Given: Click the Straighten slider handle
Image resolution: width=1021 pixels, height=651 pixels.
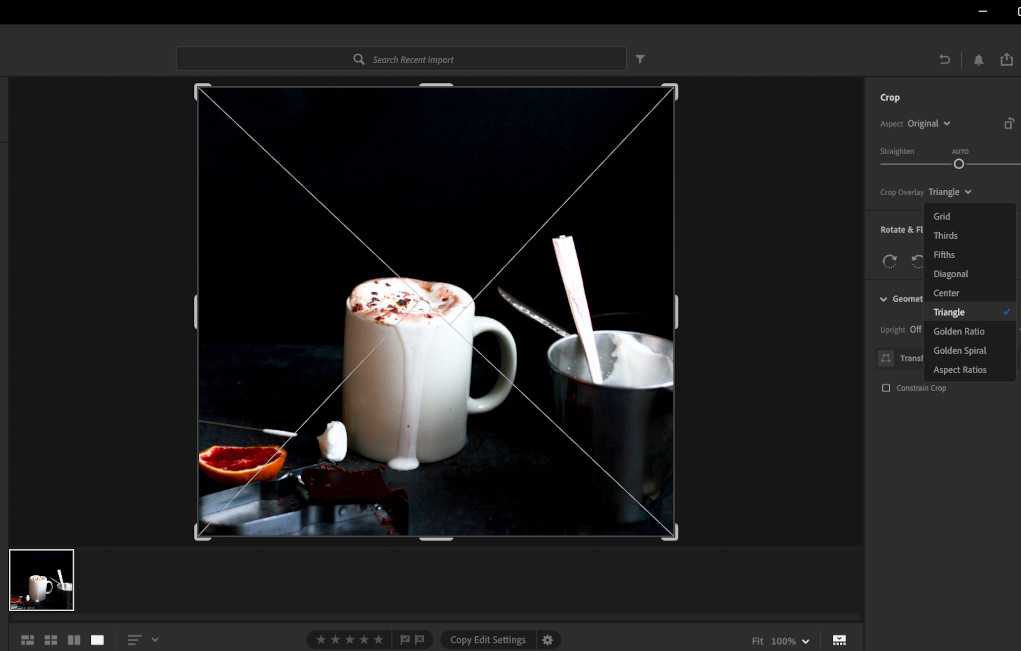Looking at the screenshot, I should (959, 164).
